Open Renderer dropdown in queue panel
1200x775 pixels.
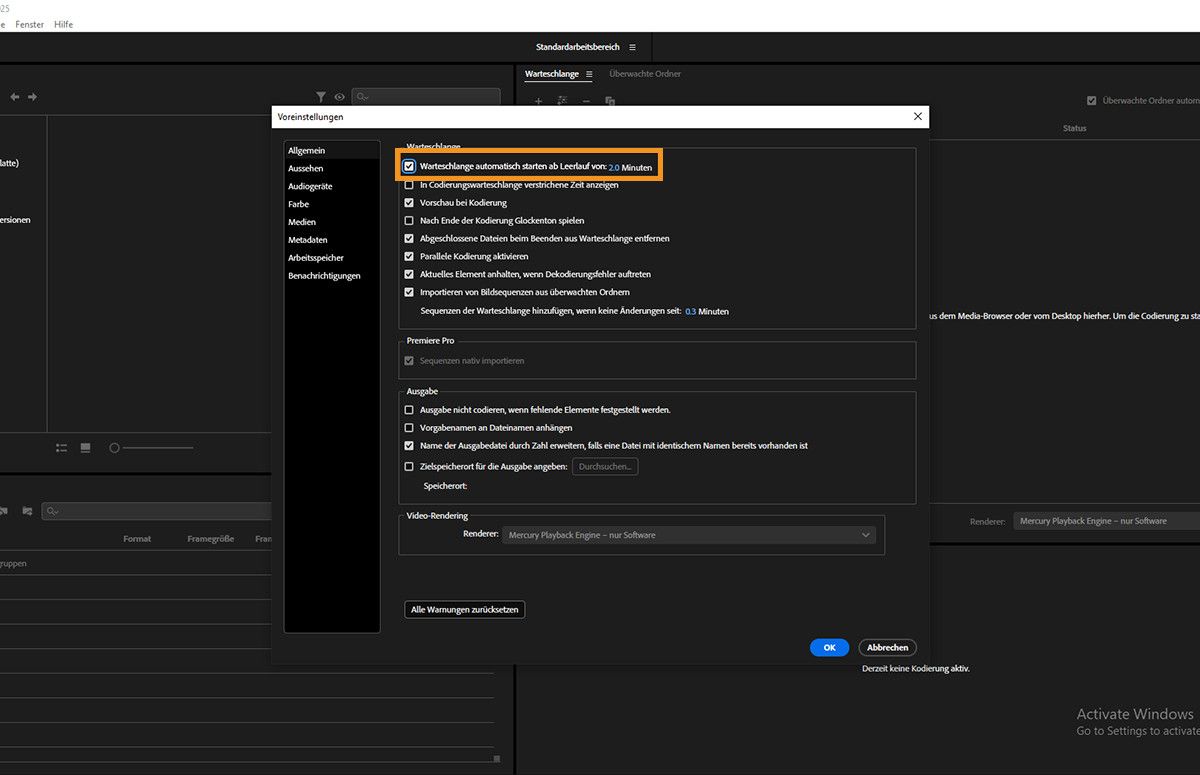(x=1107, y=521)
